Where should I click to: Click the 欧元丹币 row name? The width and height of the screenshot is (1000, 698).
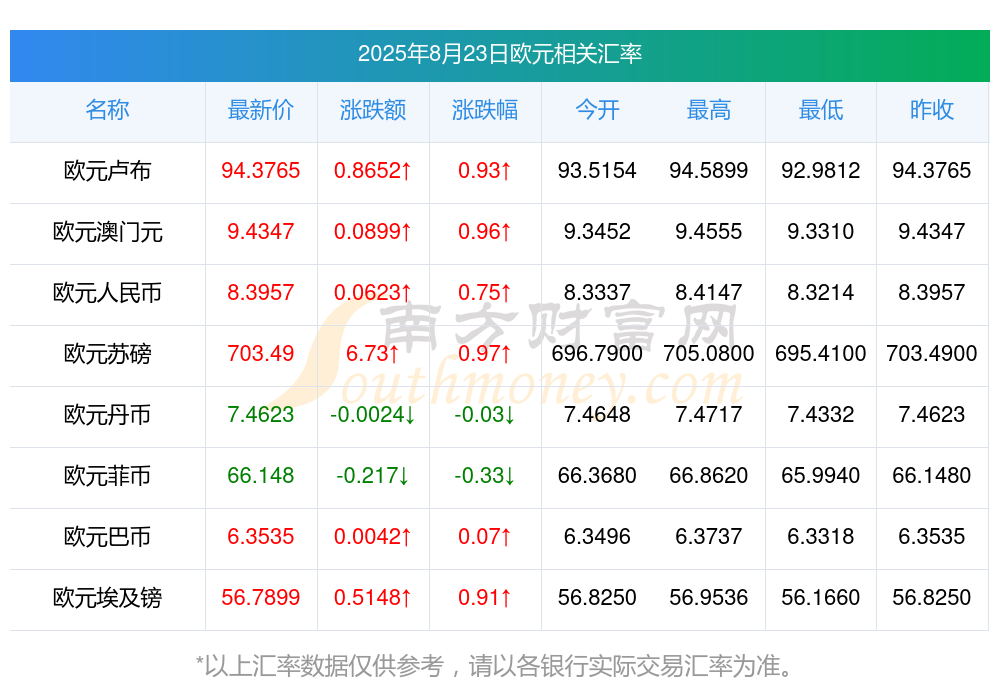(x=107, y=415)
